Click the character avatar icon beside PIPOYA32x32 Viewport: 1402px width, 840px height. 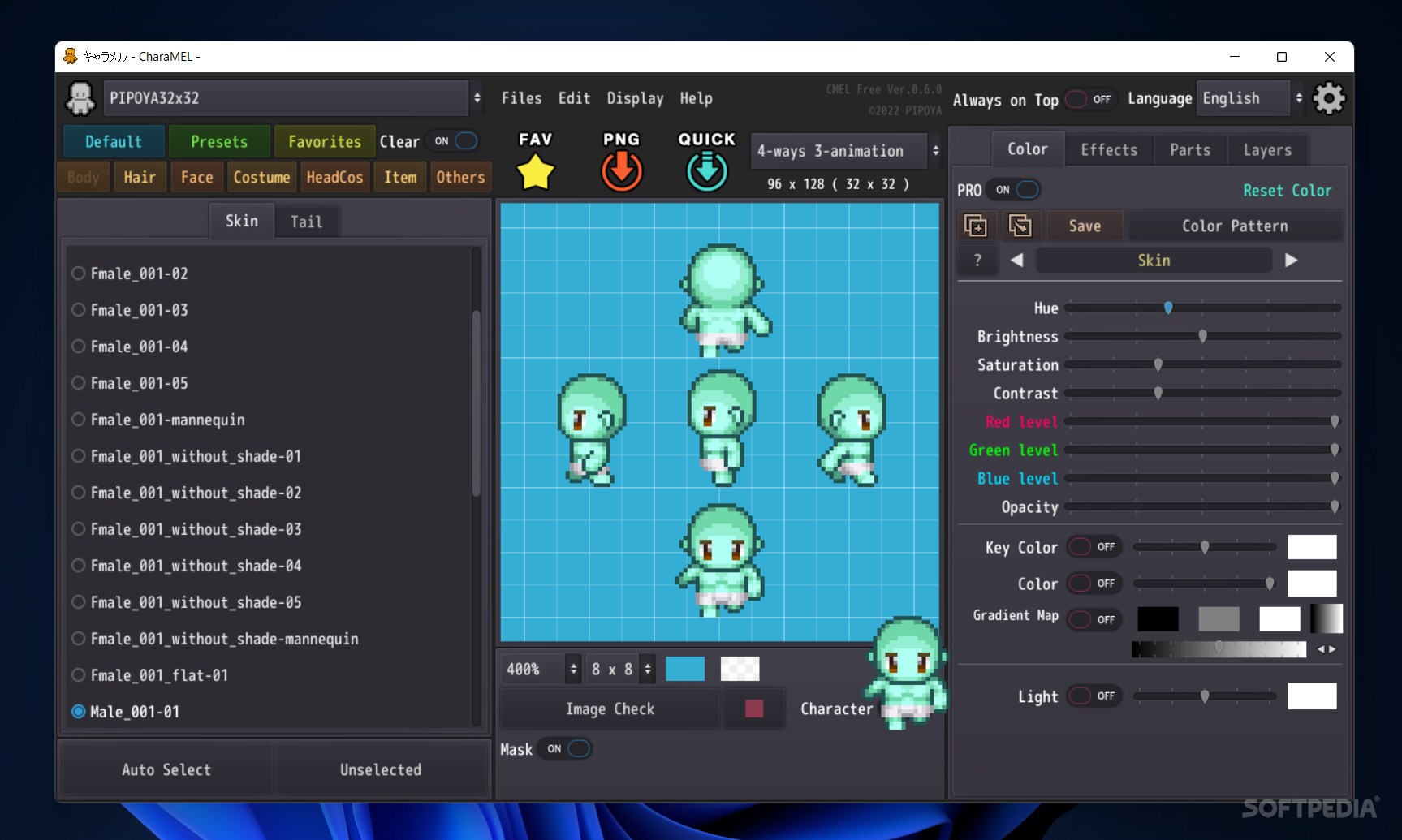coord(80,99)
